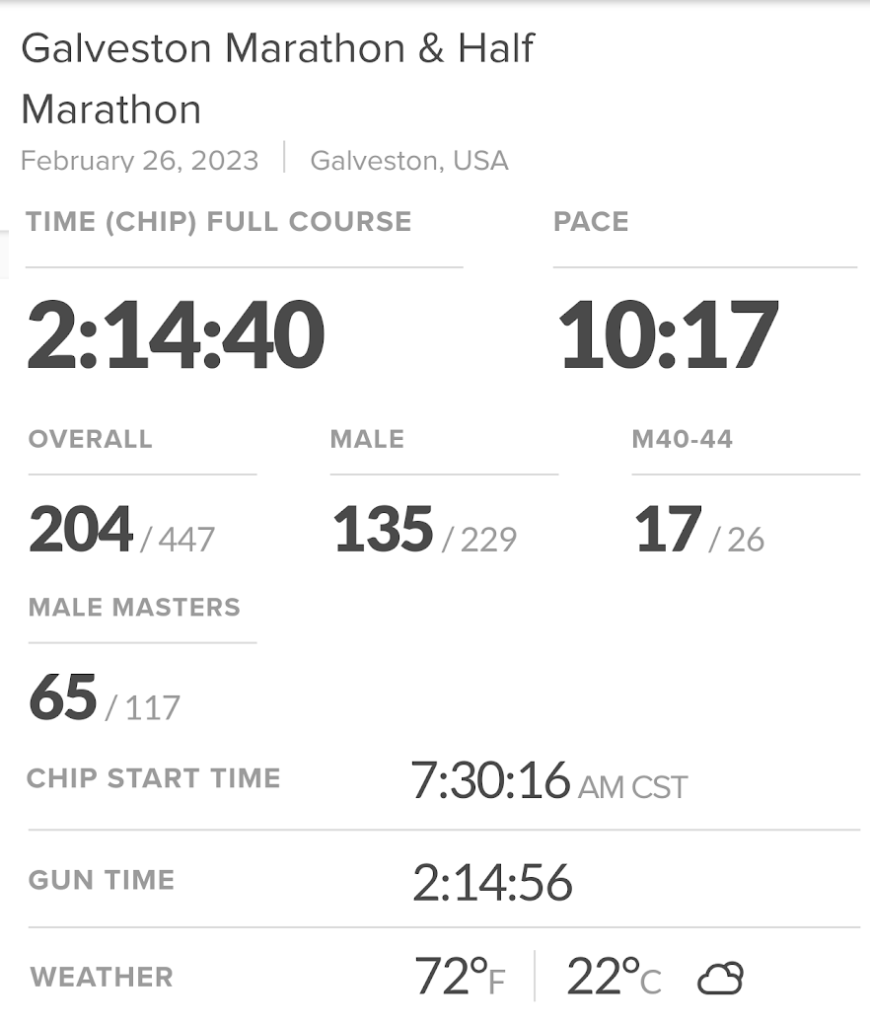Select the overall place number 204

pyautogui.click(x=81, y=529)
